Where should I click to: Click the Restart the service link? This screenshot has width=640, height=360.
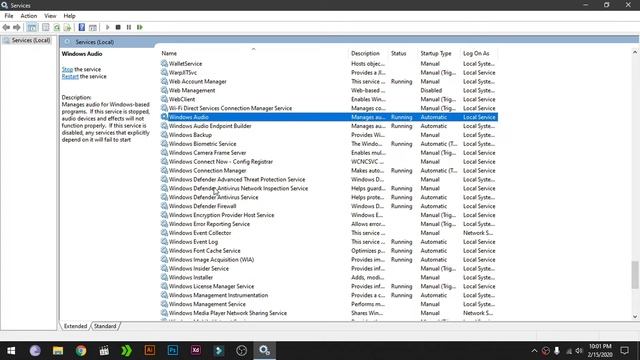(x=70, y=76)
